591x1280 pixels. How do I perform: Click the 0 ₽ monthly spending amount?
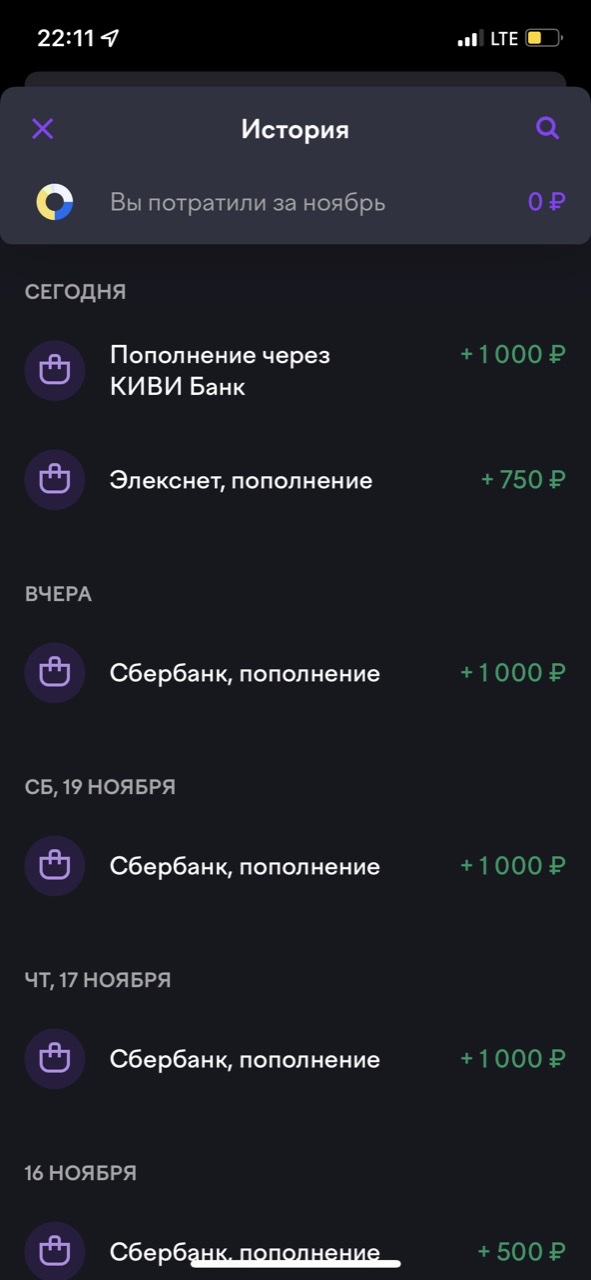click(x=547, y=201)
